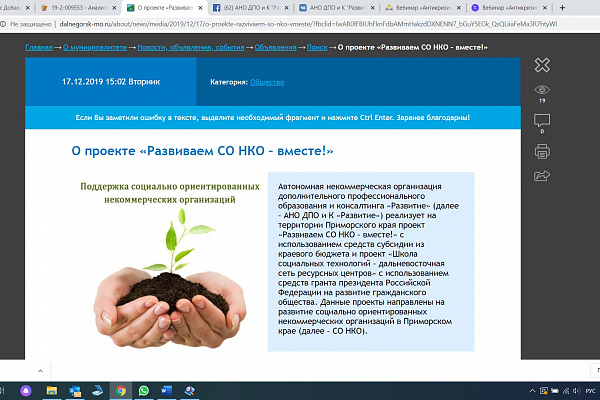Click 'Категория:' label text
The width and height of the screenshot is (600, 400).
point(229,82)
